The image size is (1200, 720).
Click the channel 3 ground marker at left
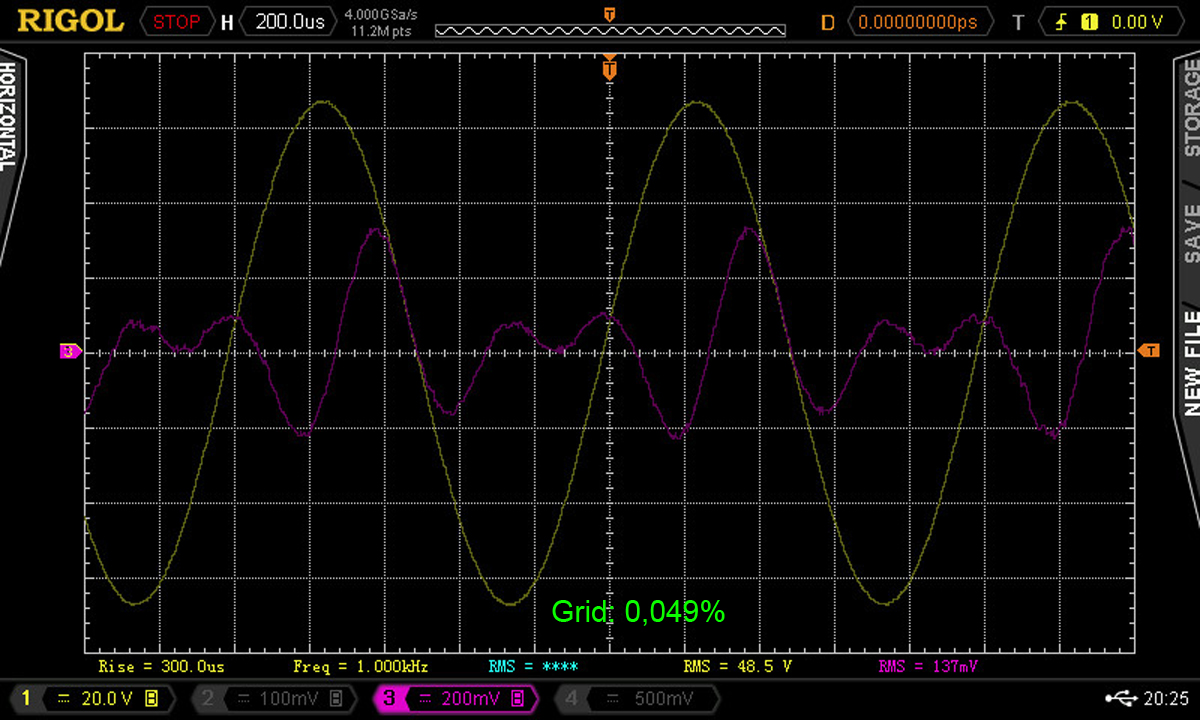coord(70,351)
